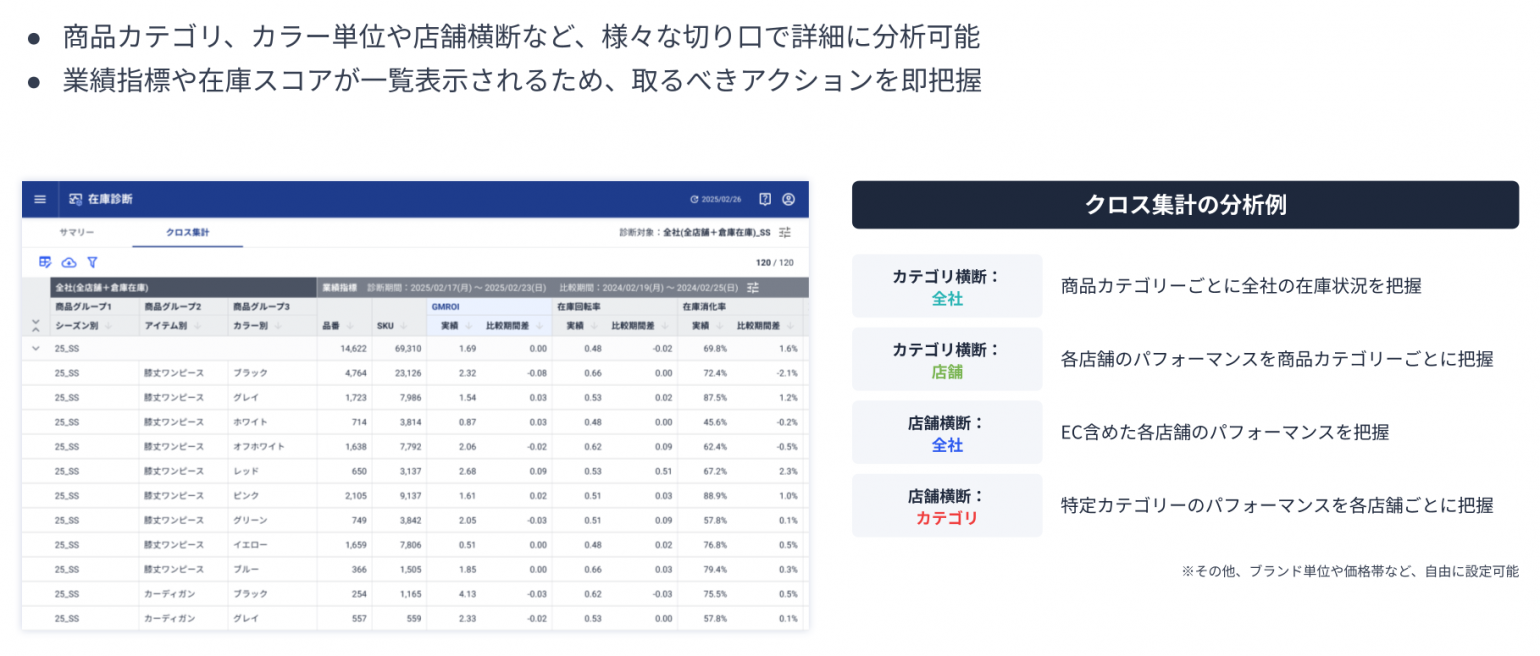Collapse the 25_SS row chevron
The image size is (1540, 656).
coord(36,349)
